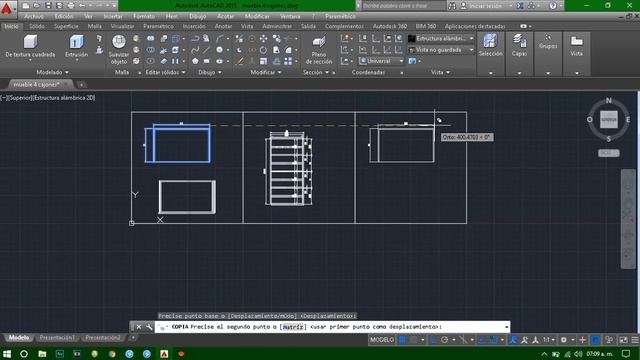Open File Explorer from taskbar
Image resolution: width=640 pixels, height=360 pixels.
pyautogui.click(x=42, y=354)
